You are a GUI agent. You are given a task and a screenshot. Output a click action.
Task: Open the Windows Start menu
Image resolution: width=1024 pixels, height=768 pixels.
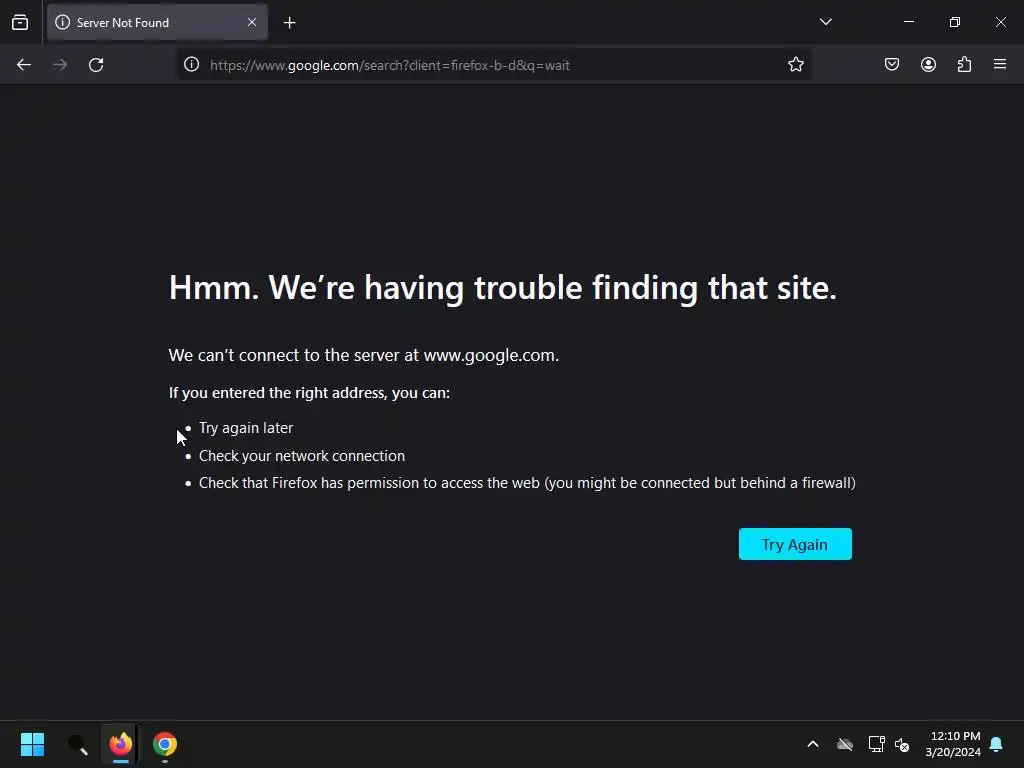coord(32,744)
